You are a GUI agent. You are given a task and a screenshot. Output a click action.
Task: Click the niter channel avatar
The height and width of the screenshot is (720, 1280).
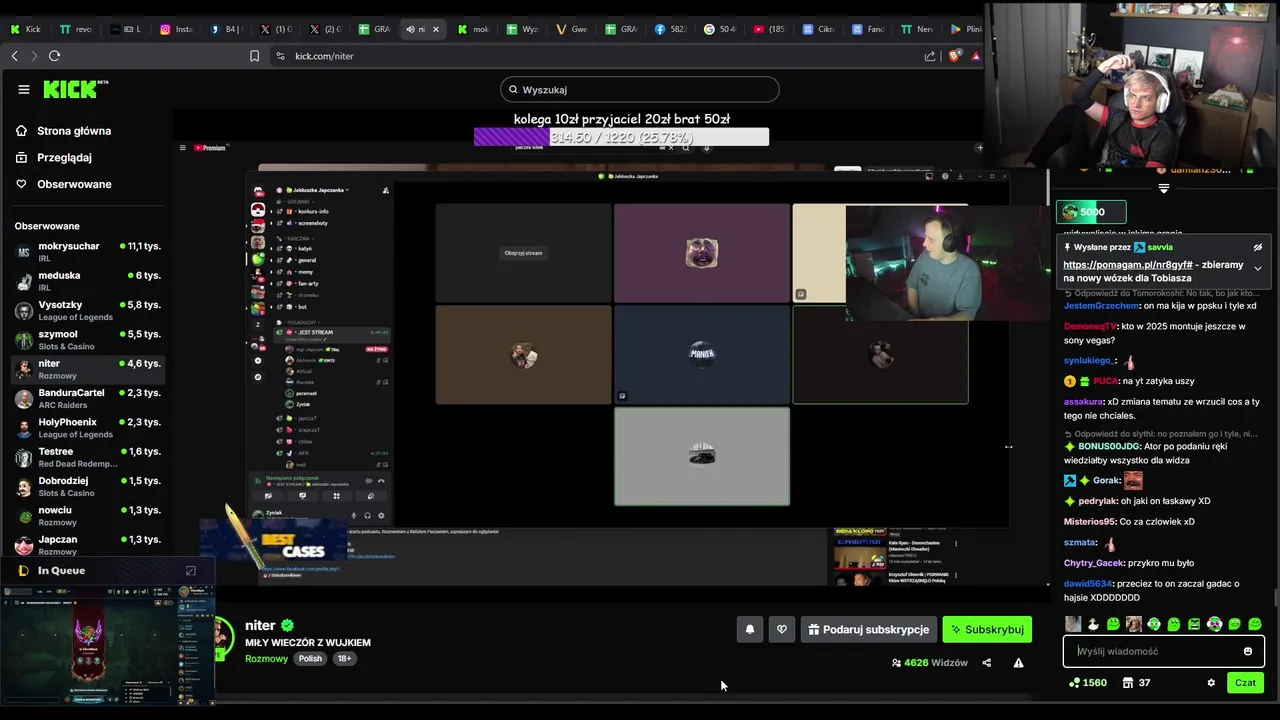click(222, 637)
